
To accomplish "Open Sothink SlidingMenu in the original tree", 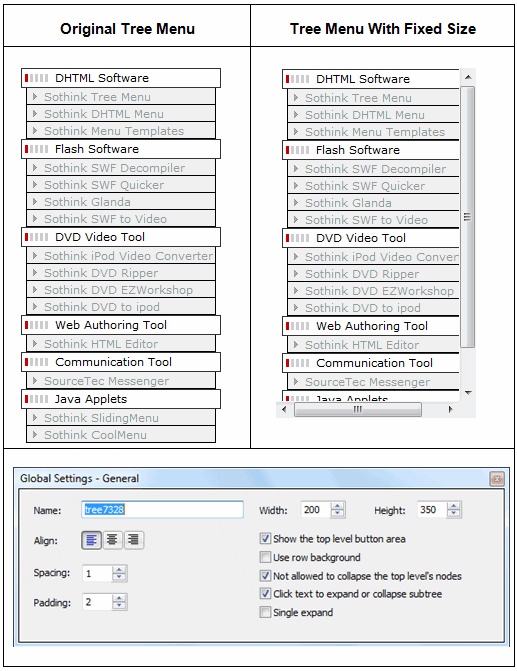I will tap(121, 418).
